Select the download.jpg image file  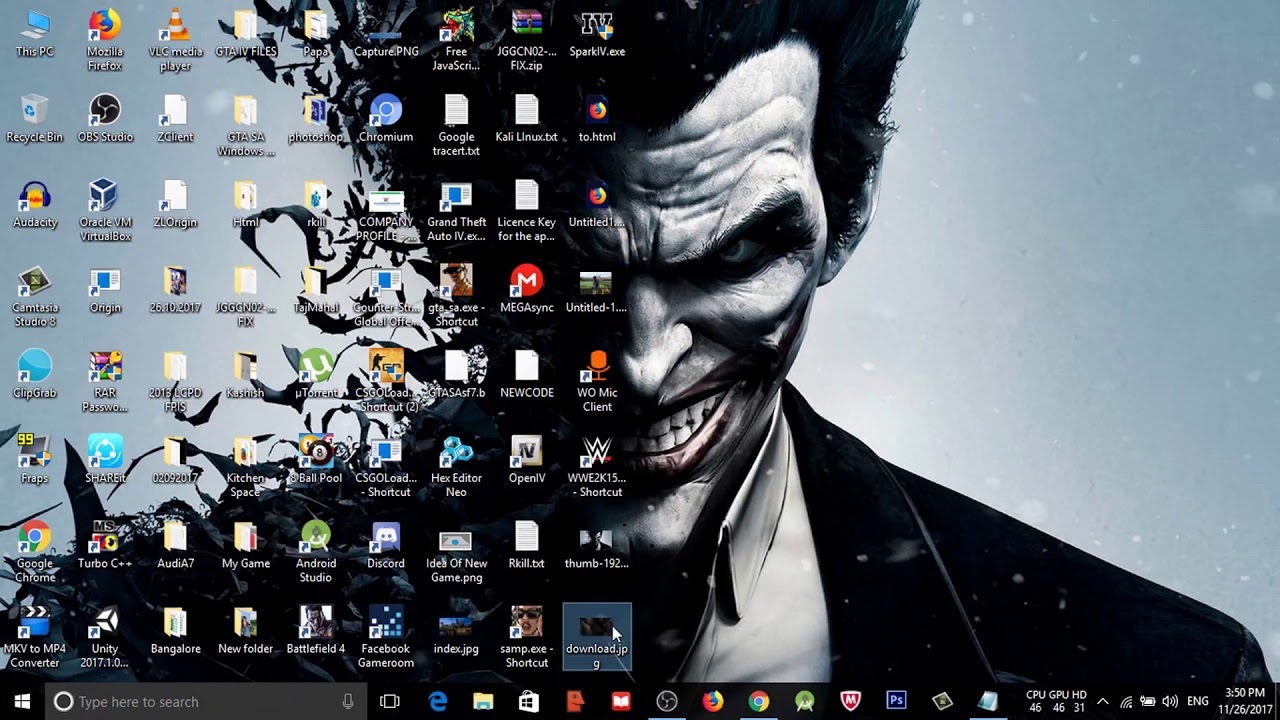coord(597,637)
